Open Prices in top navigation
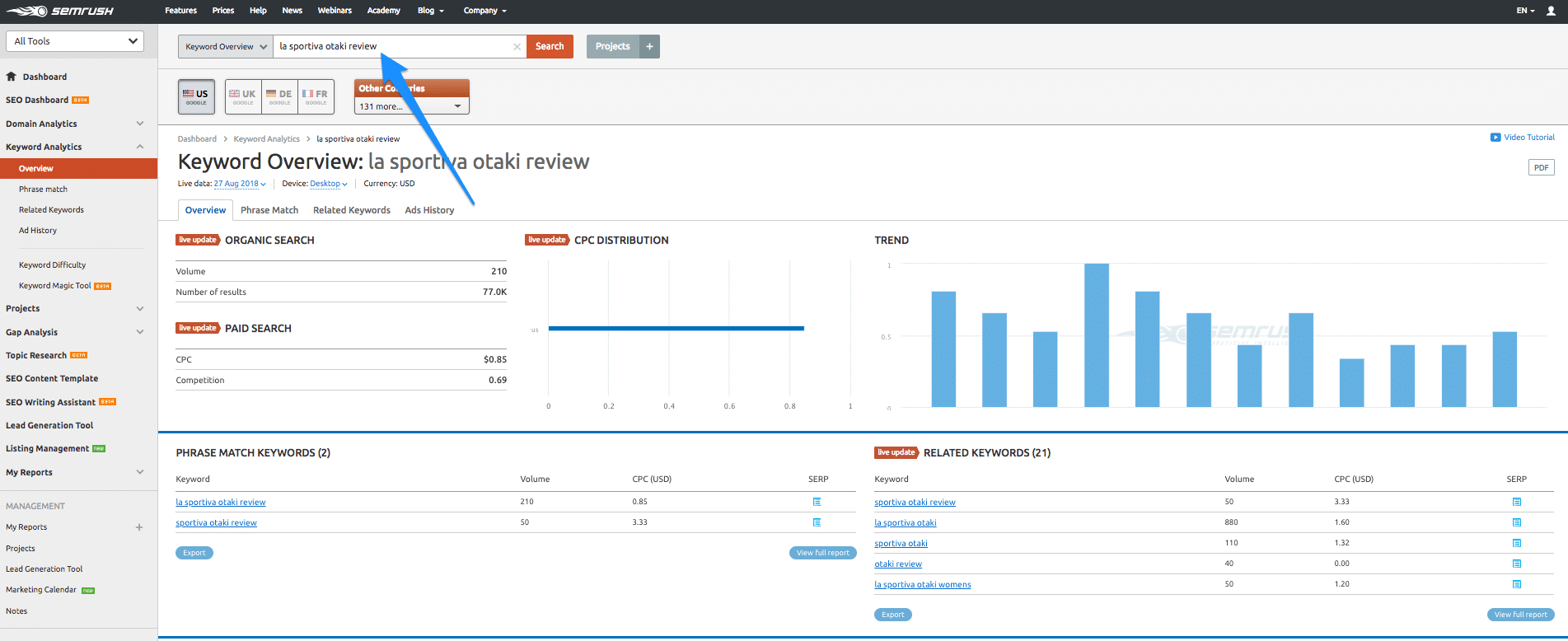The image size is (1568, 641). 223,11
